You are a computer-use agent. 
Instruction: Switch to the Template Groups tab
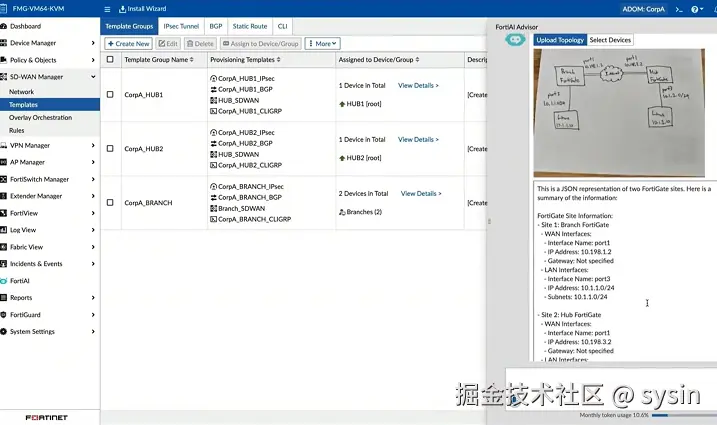(129, 27)
